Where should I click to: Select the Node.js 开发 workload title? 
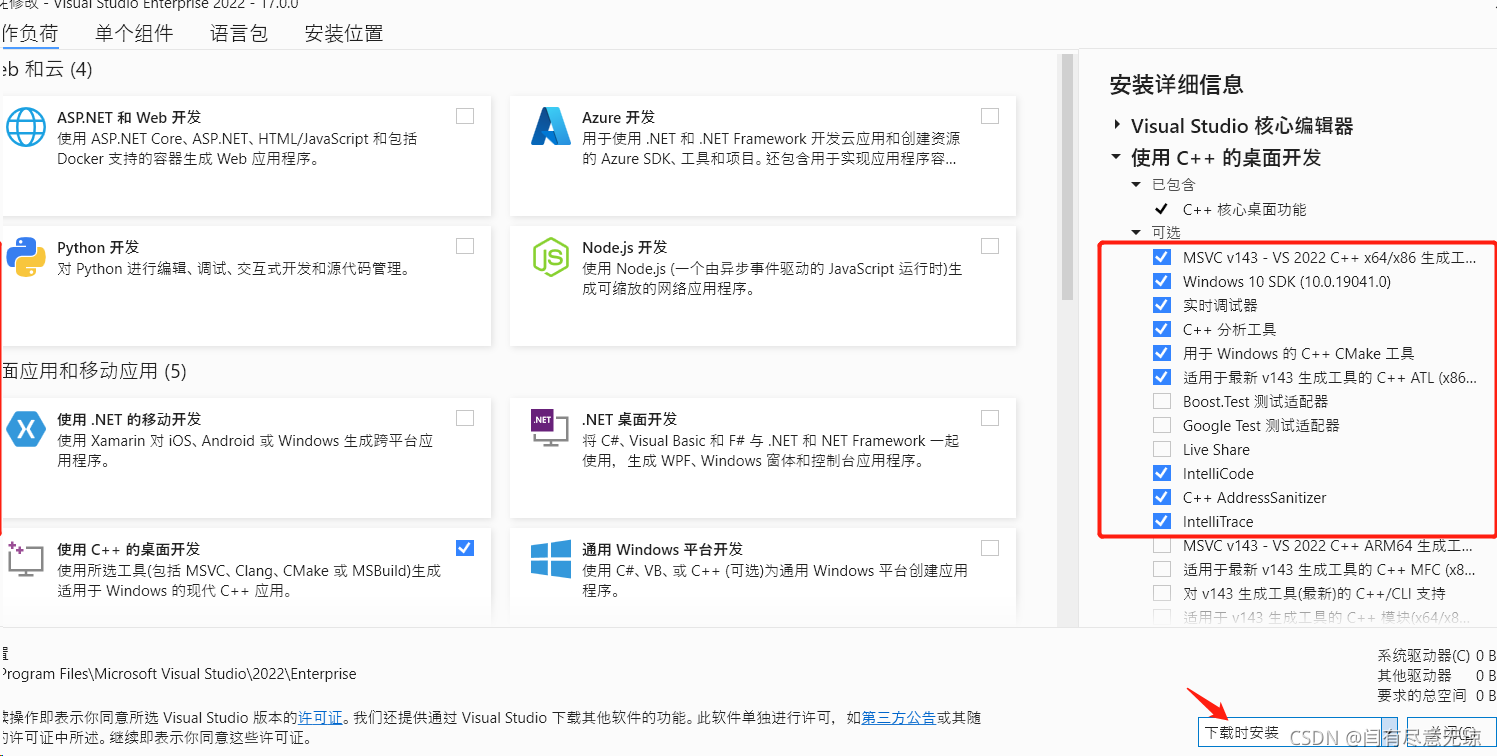pos(625,247)
